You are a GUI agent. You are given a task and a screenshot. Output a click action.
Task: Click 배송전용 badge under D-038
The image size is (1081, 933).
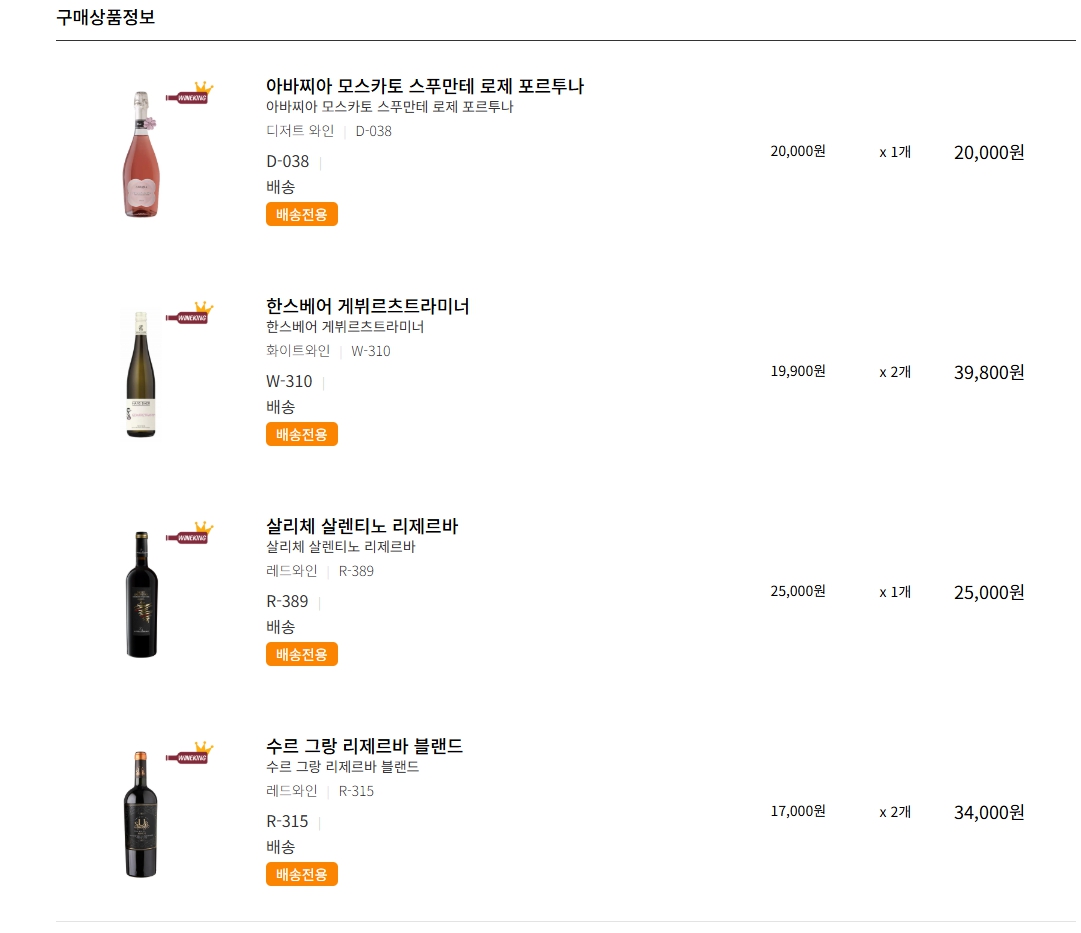tap(302, 214)
